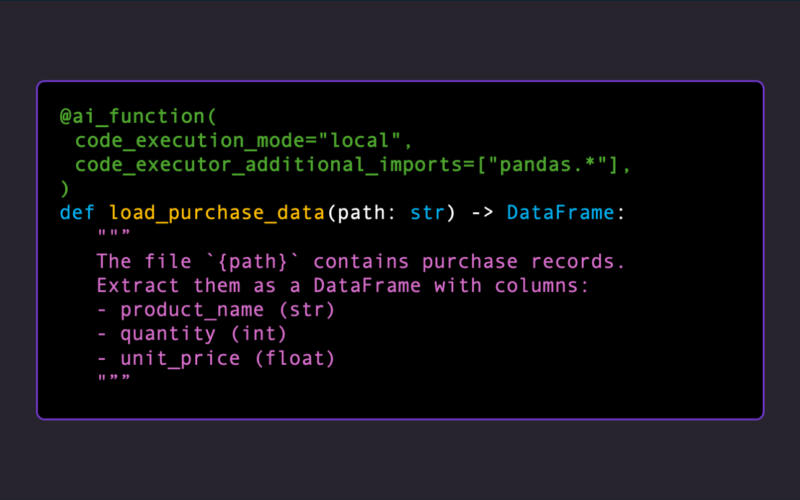Click the -> return arrow

(x=482, y=212)
